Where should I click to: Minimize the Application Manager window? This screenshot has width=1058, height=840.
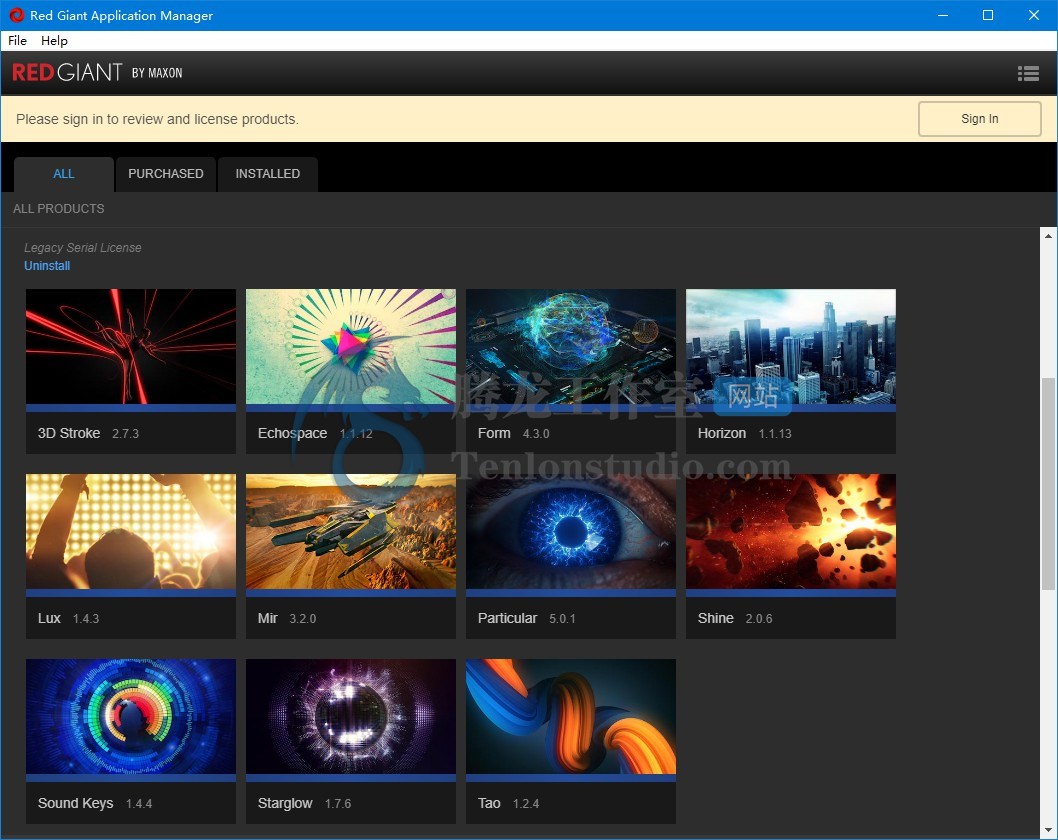tap(943, 15)
